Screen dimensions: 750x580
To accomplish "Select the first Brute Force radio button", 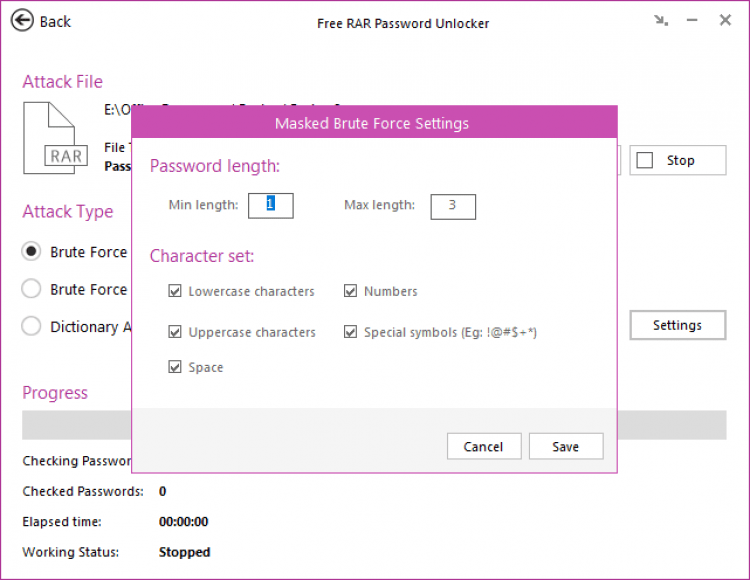I will click(x=32, y=252).
